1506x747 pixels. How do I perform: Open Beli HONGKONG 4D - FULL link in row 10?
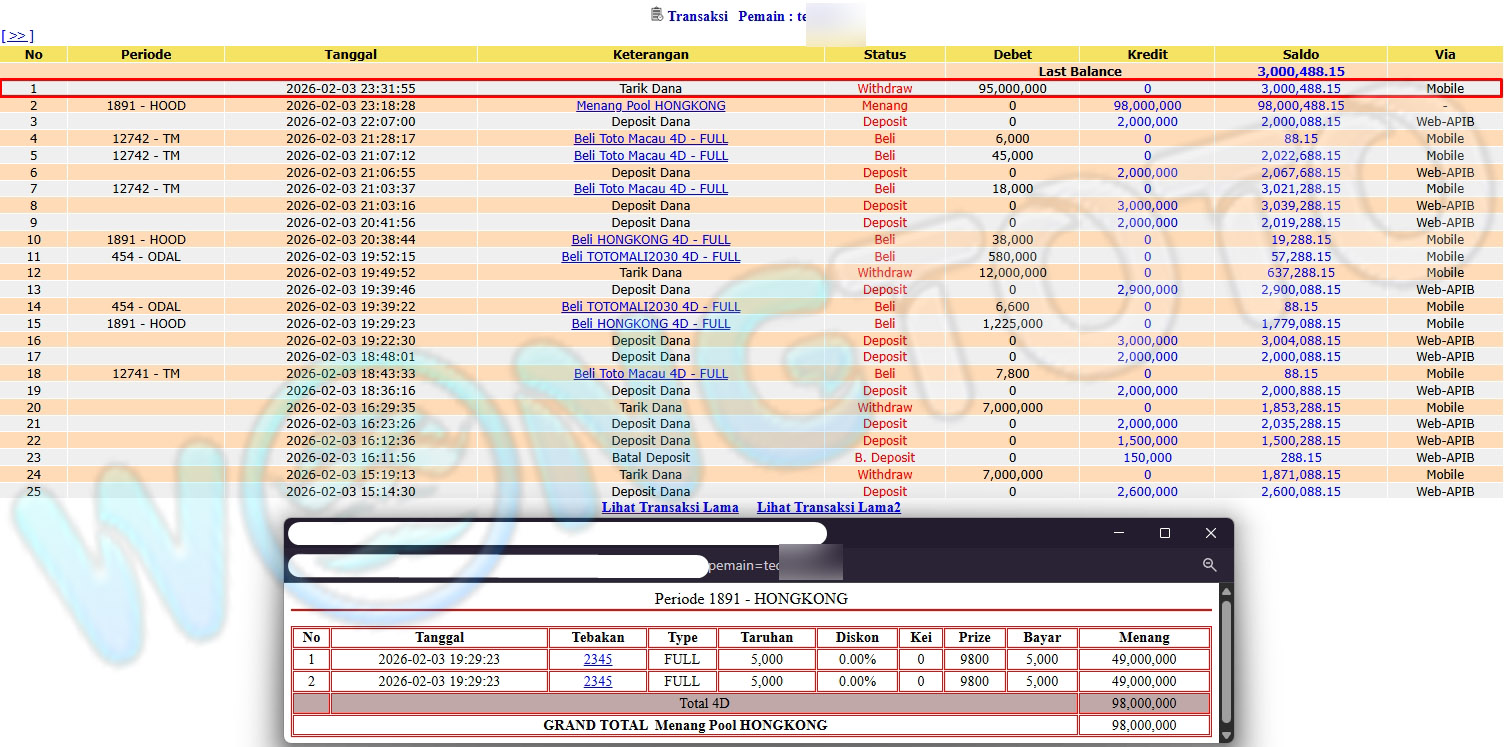(x=650, y=240)
